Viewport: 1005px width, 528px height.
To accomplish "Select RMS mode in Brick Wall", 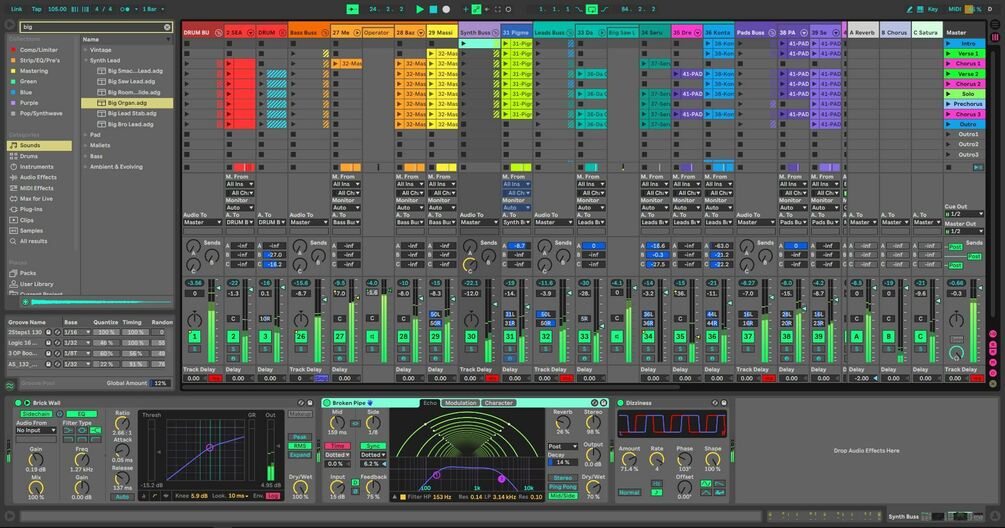I will pos(299,446).
